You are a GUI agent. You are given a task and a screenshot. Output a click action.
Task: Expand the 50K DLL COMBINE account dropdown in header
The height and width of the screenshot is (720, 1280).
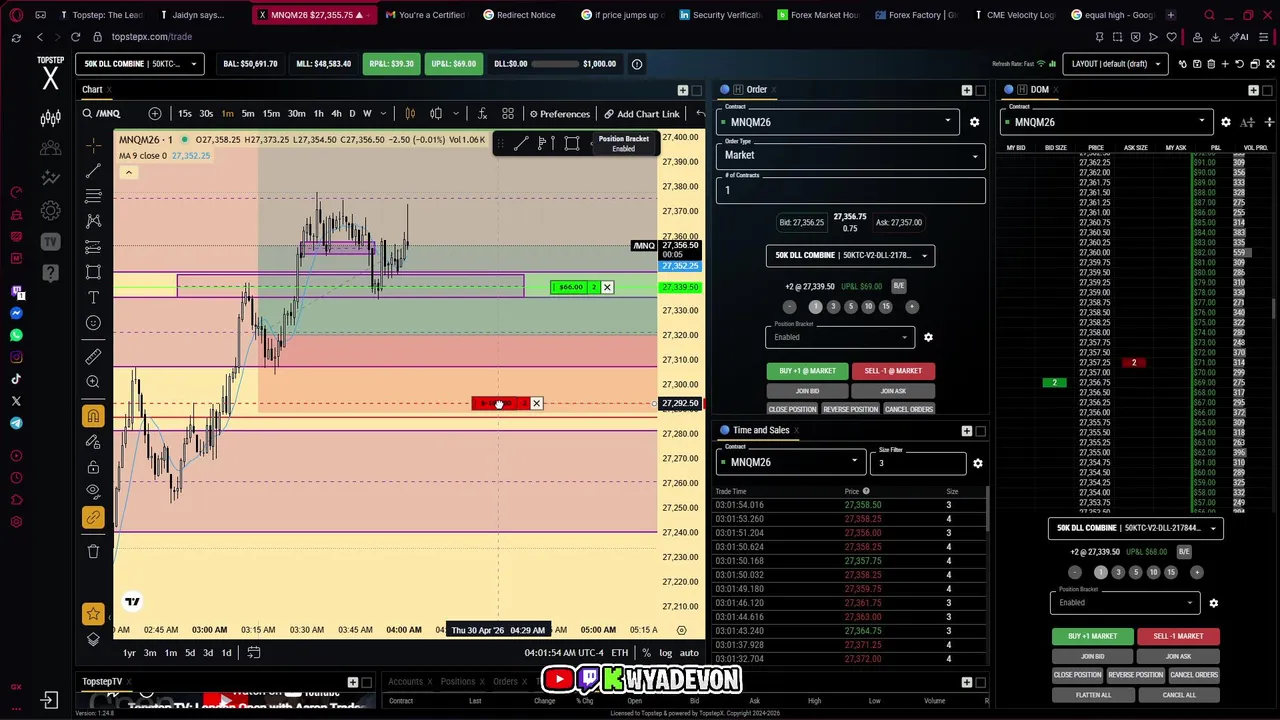(x=139, y=64)
